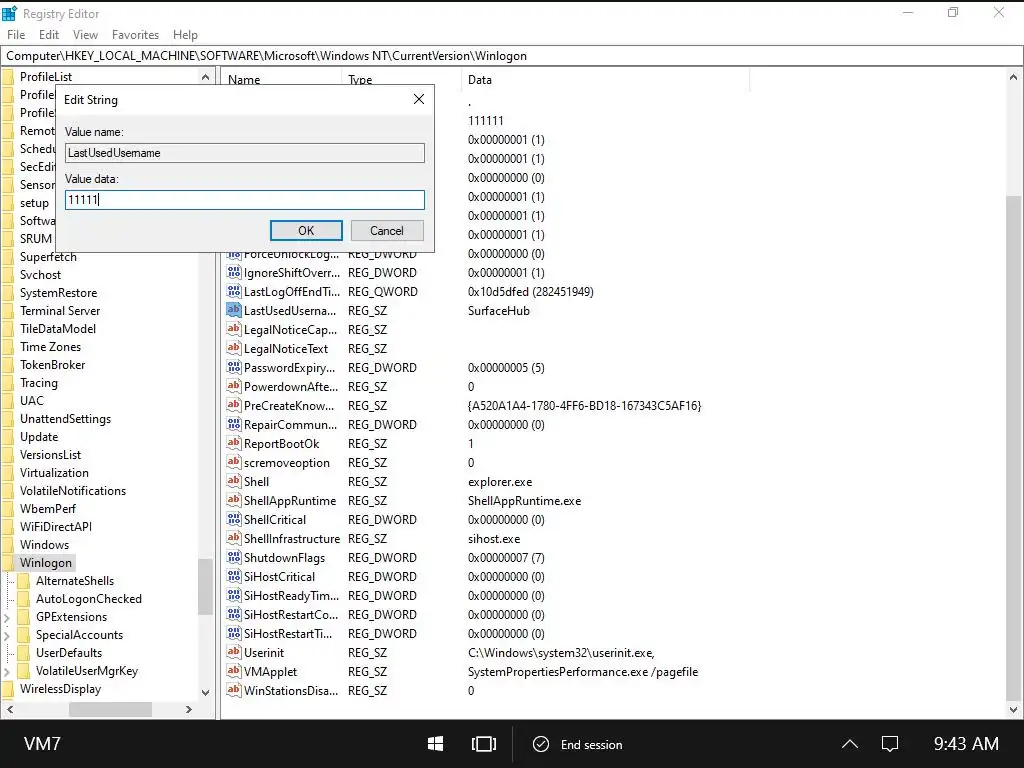
Task: Select the VolatileNotifications key
Action: point(73,490)
